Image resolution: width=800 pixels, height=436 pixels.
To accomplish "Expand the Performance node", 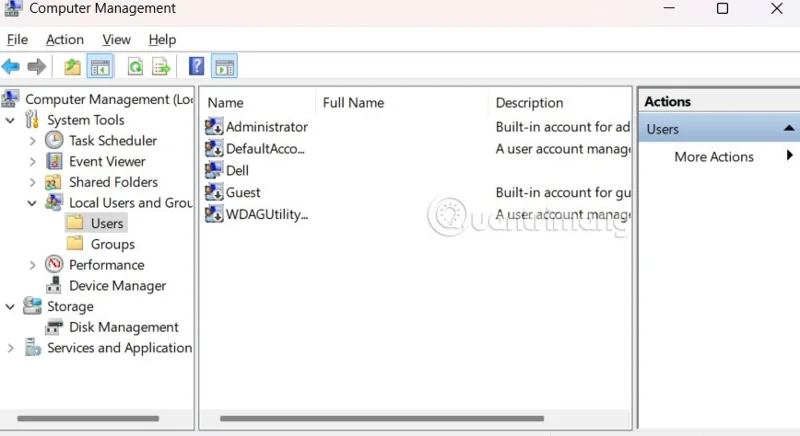I will pyautogui.click(x=32, y=265).
